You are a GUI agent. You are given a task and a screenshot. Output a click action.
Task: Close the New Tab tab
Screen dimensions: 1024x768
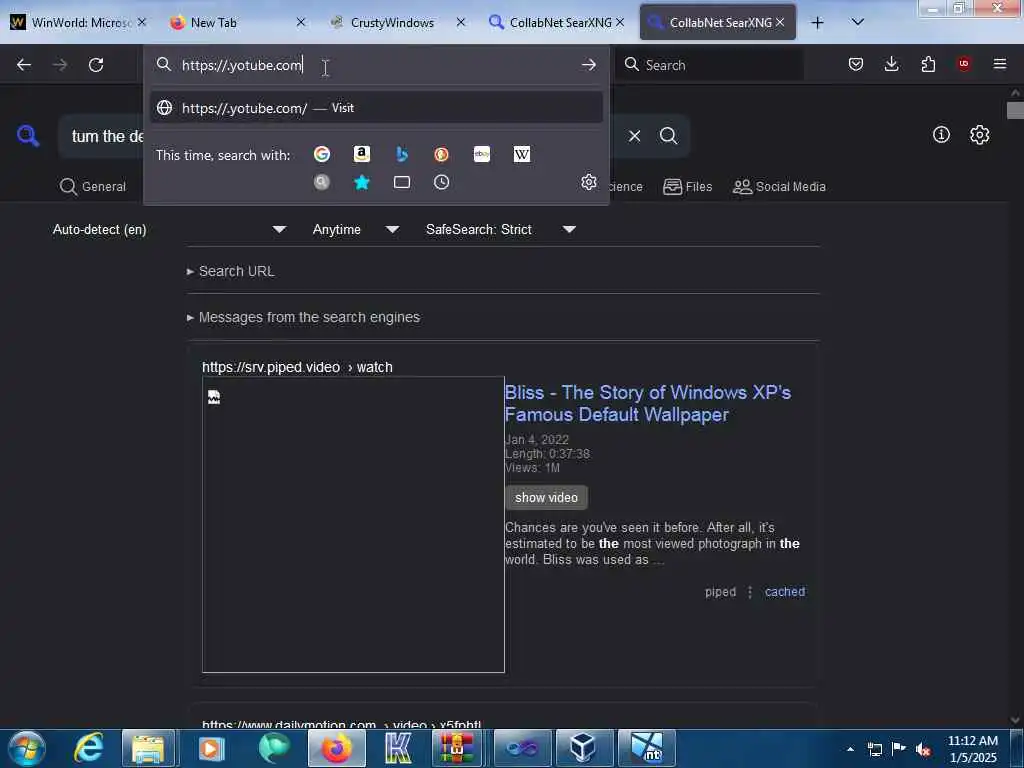pos(301,22)
